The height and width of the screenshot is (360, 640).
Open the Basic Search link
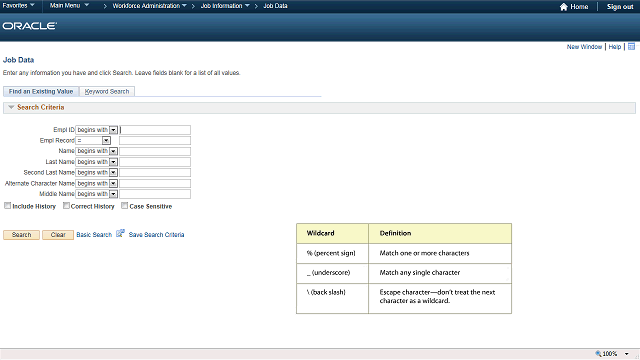coord(94,235)
